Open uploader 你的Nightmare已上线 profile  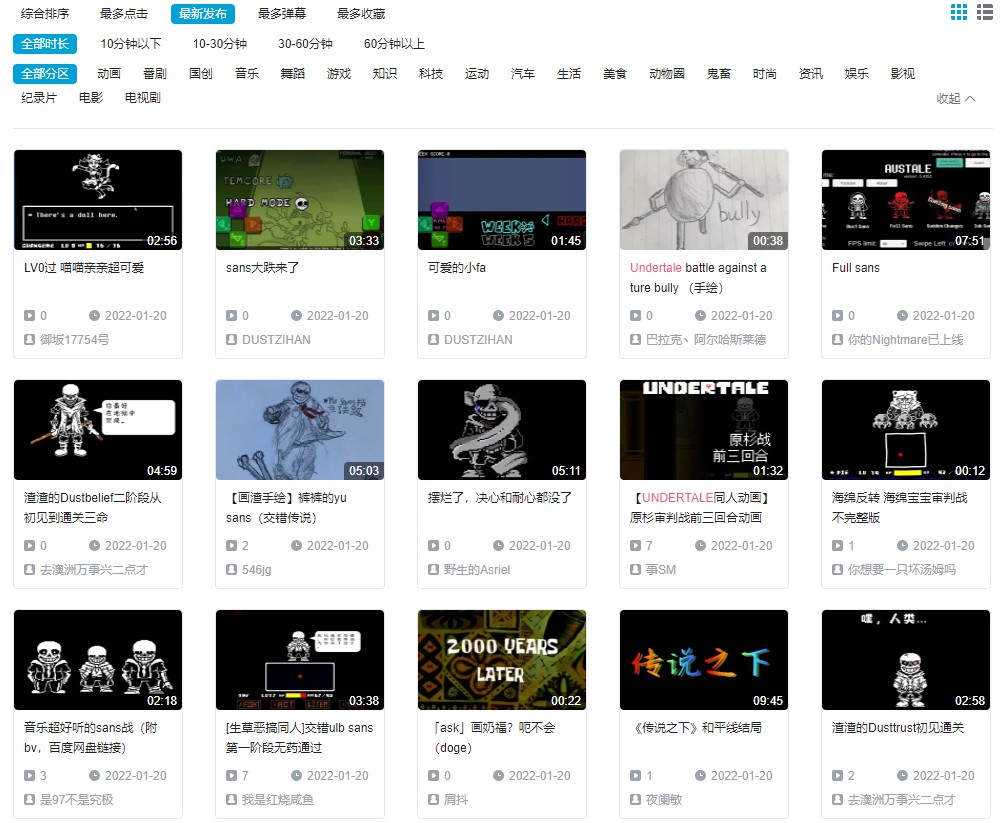[906, 339]
